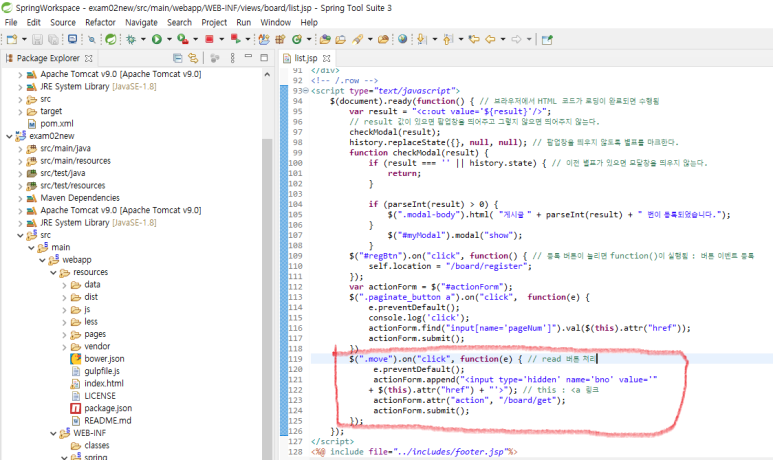Viewport: 773px width, 460px height.
Task: Toggle code folding at line 93
Action: coord(306,91)
